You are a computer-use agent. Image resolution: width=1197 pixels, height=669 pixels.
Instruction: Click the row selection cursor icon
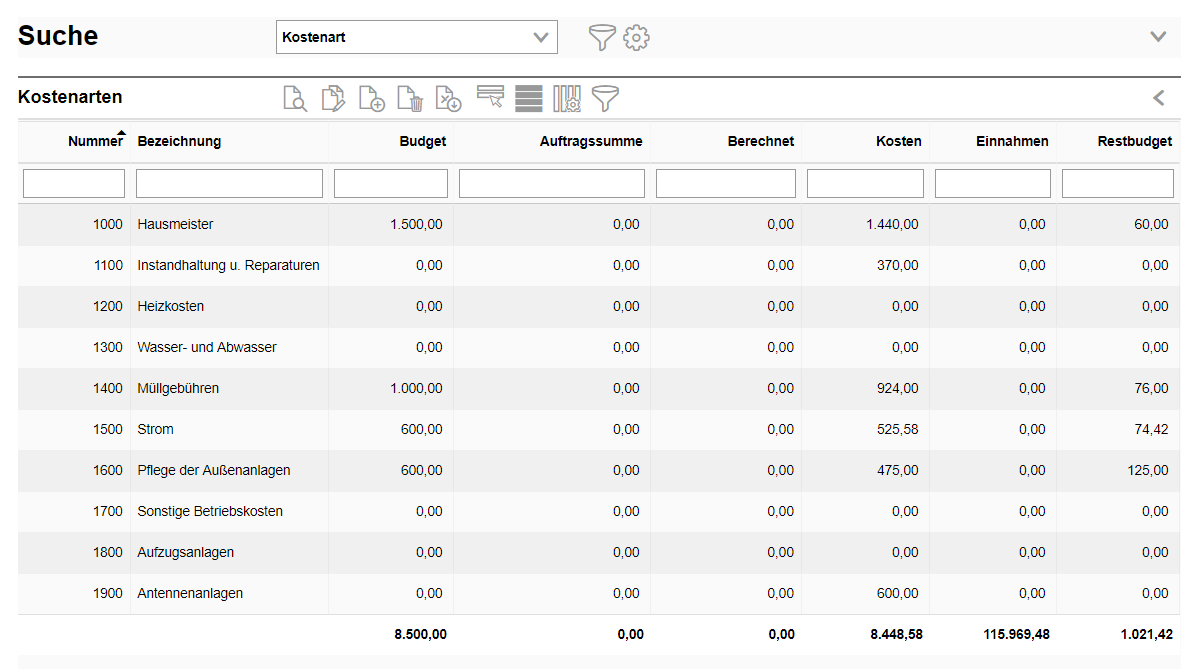click(490, 97)
